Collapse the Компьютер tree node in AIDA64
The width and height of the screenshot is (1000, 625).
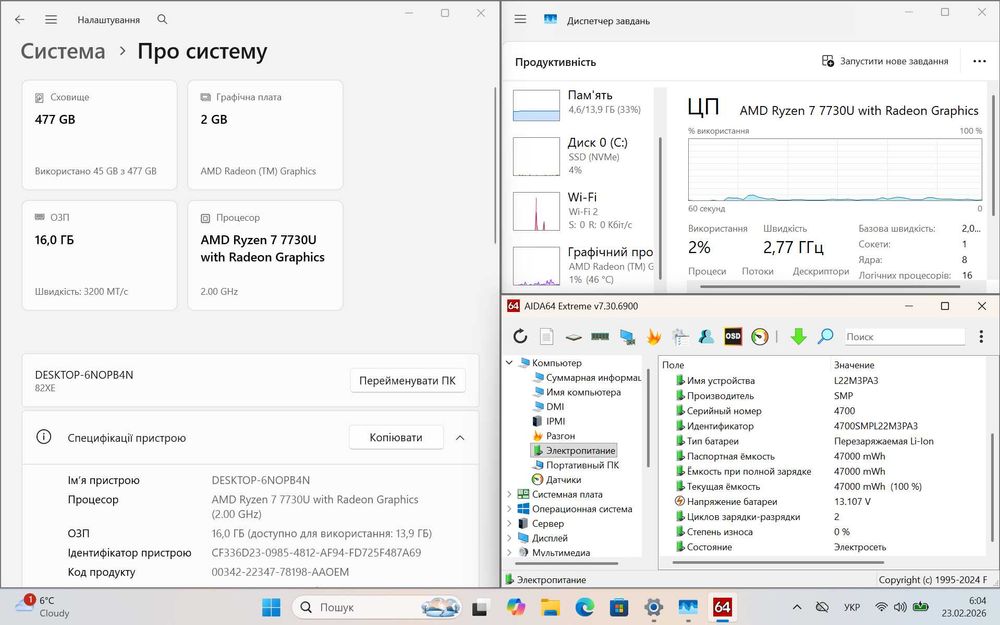pyautogui.click(x=510, y=363)
